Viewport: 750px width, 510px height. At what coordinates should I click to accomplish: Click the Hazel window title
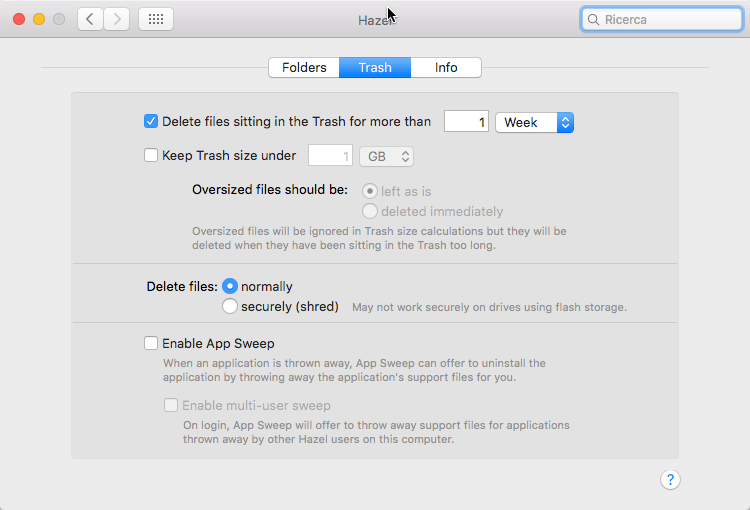click(375, 20)
